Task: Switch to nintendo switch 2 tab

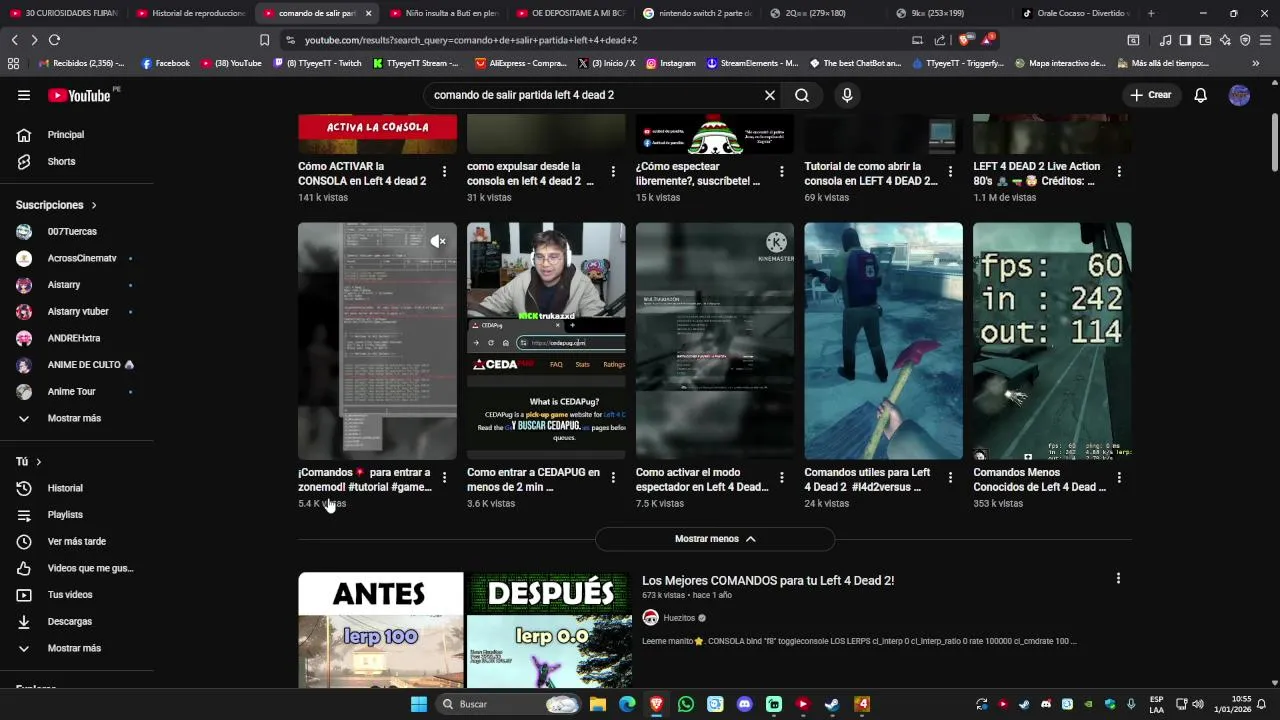Action: point(698,13)
